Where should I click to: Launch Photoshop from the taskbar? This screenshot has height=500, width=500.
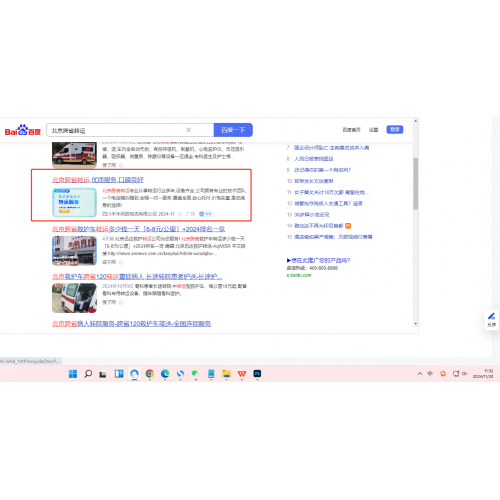click(x=257, y=374)
